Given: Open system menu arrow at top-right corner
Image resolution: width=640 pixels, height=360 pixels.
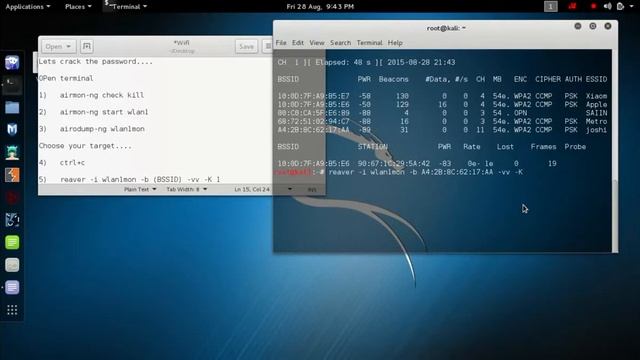Looking at the screenshot, I should pyautogui.click(x=632, y=6).
